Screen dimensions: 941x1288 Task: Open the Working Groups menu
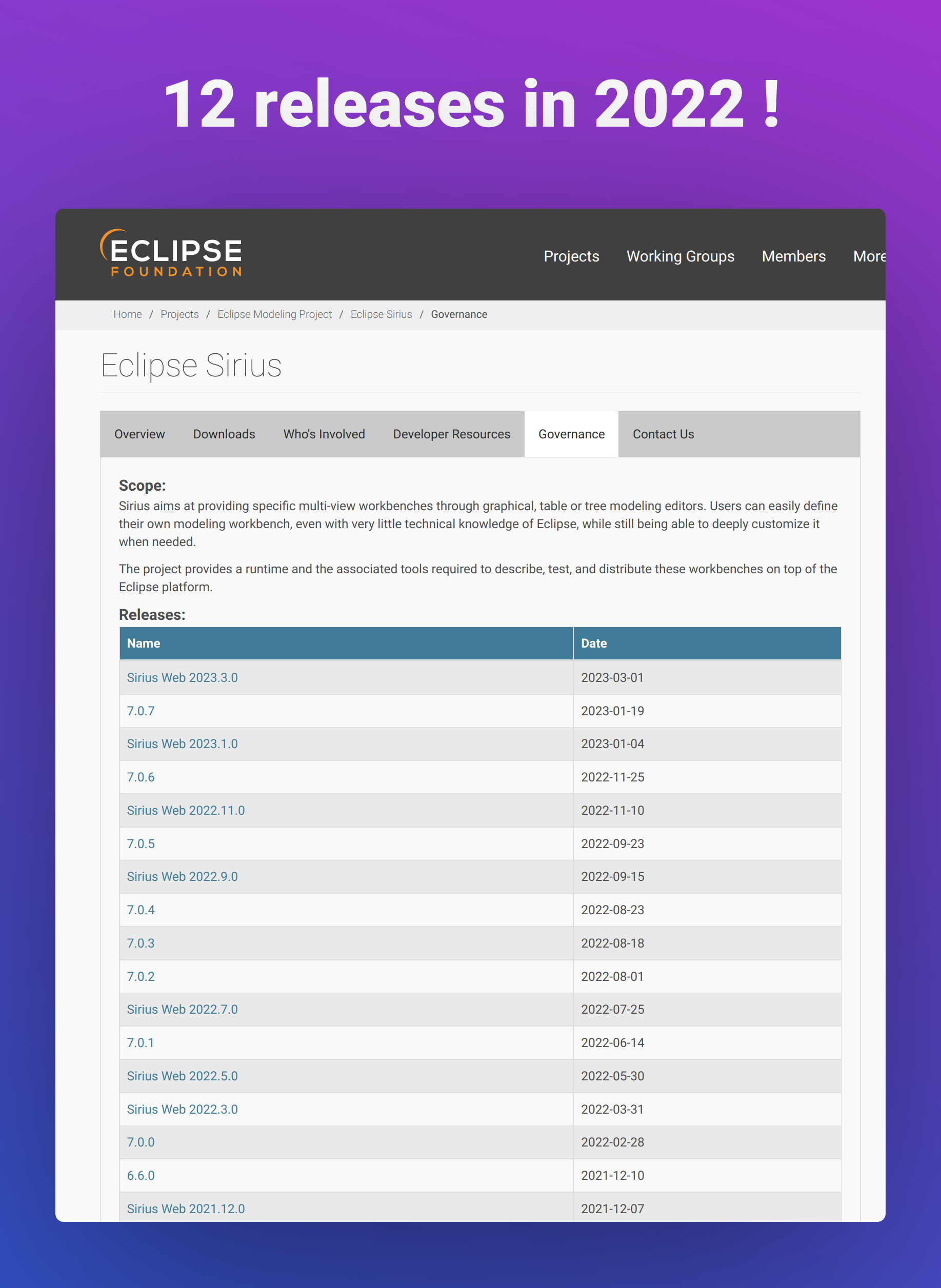pos(680,256)
